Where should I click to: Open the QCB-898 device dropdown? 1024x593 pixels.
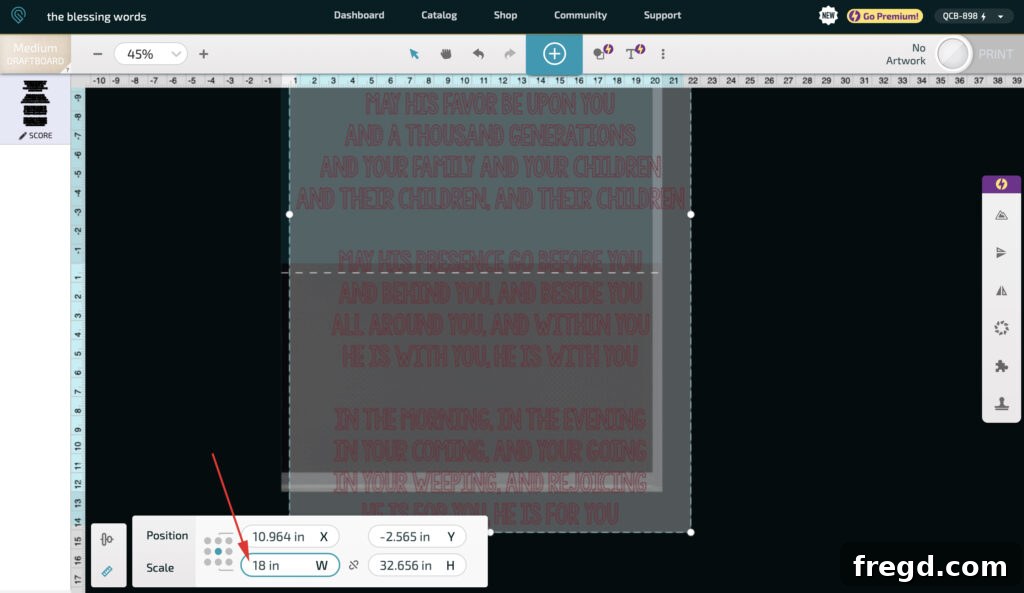[972, 16]
